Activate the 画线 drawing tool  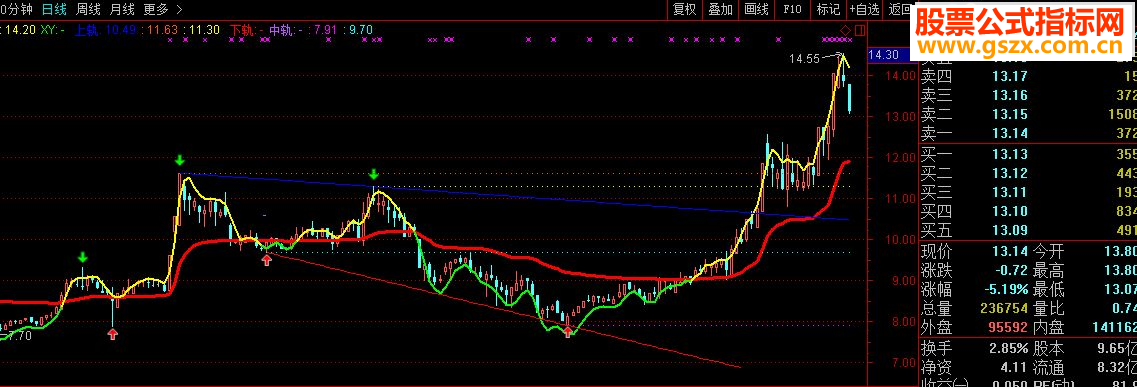click(756, 9)
